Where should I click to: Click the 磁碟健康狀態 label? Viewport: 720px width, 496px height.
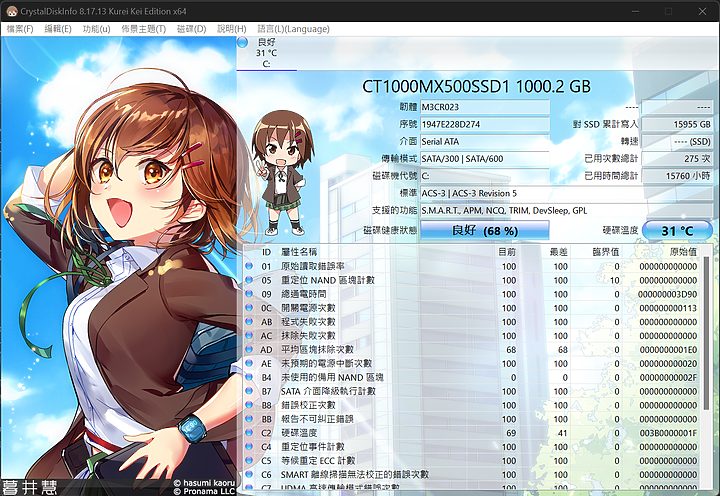tap(390, 230)
